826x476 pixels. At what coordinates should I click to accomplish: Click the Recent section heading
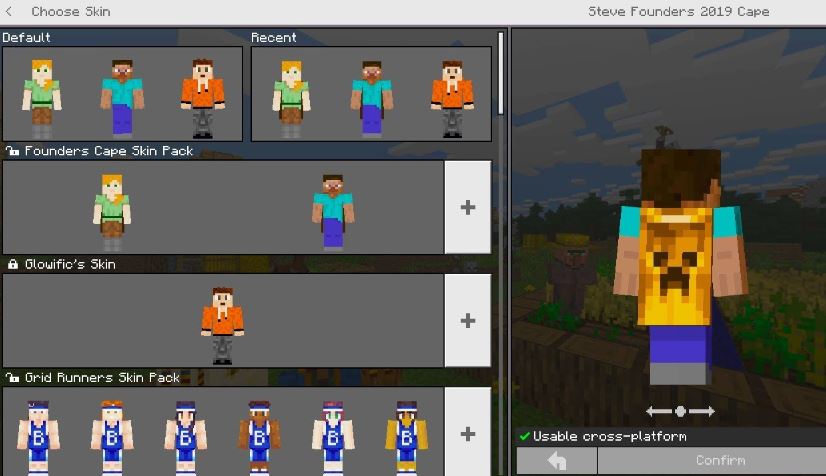click(273, 37)
